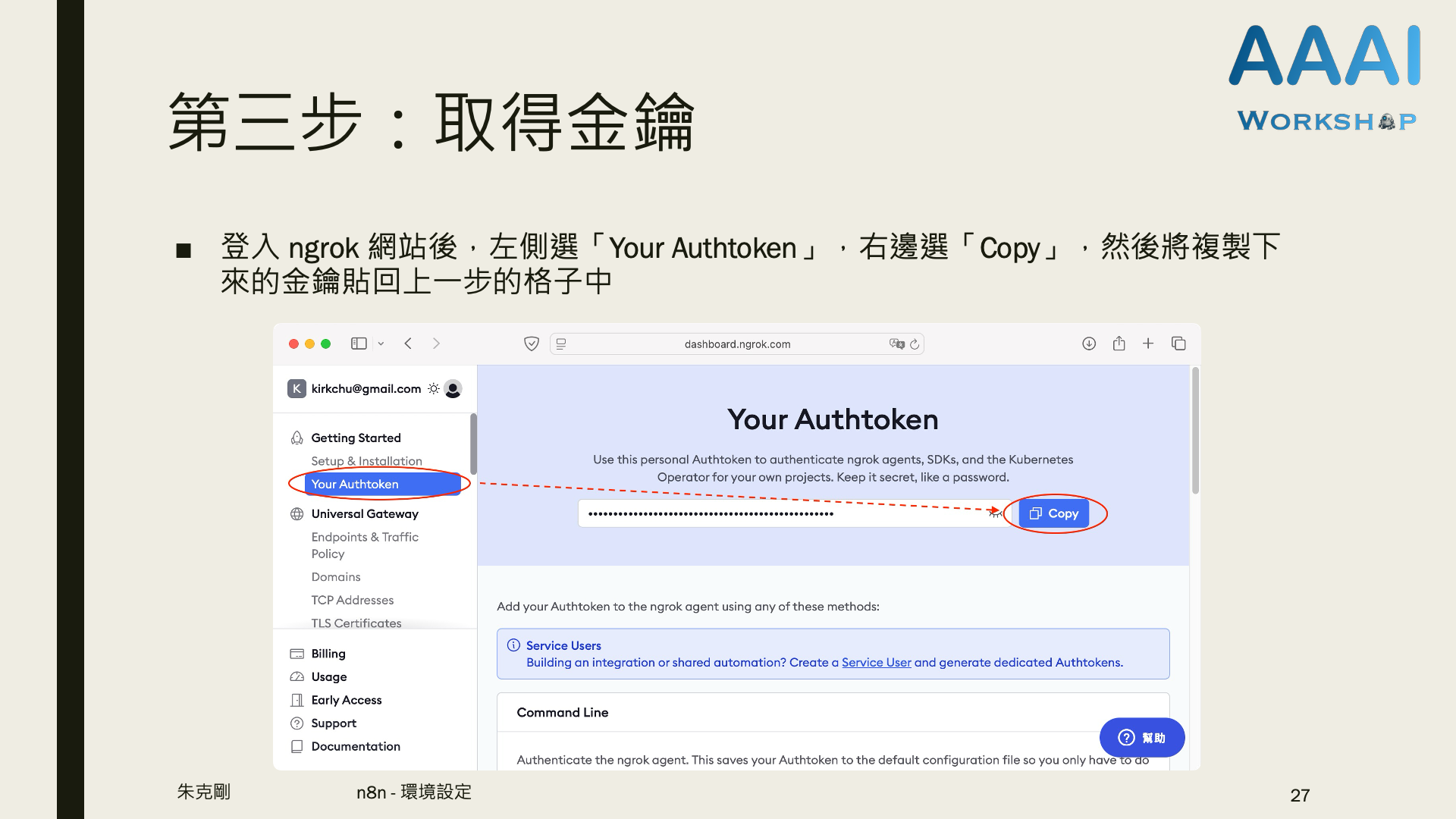
Task: Open a new tab with plus icon
Action: pyautogui.click(x=1148, y=344)
